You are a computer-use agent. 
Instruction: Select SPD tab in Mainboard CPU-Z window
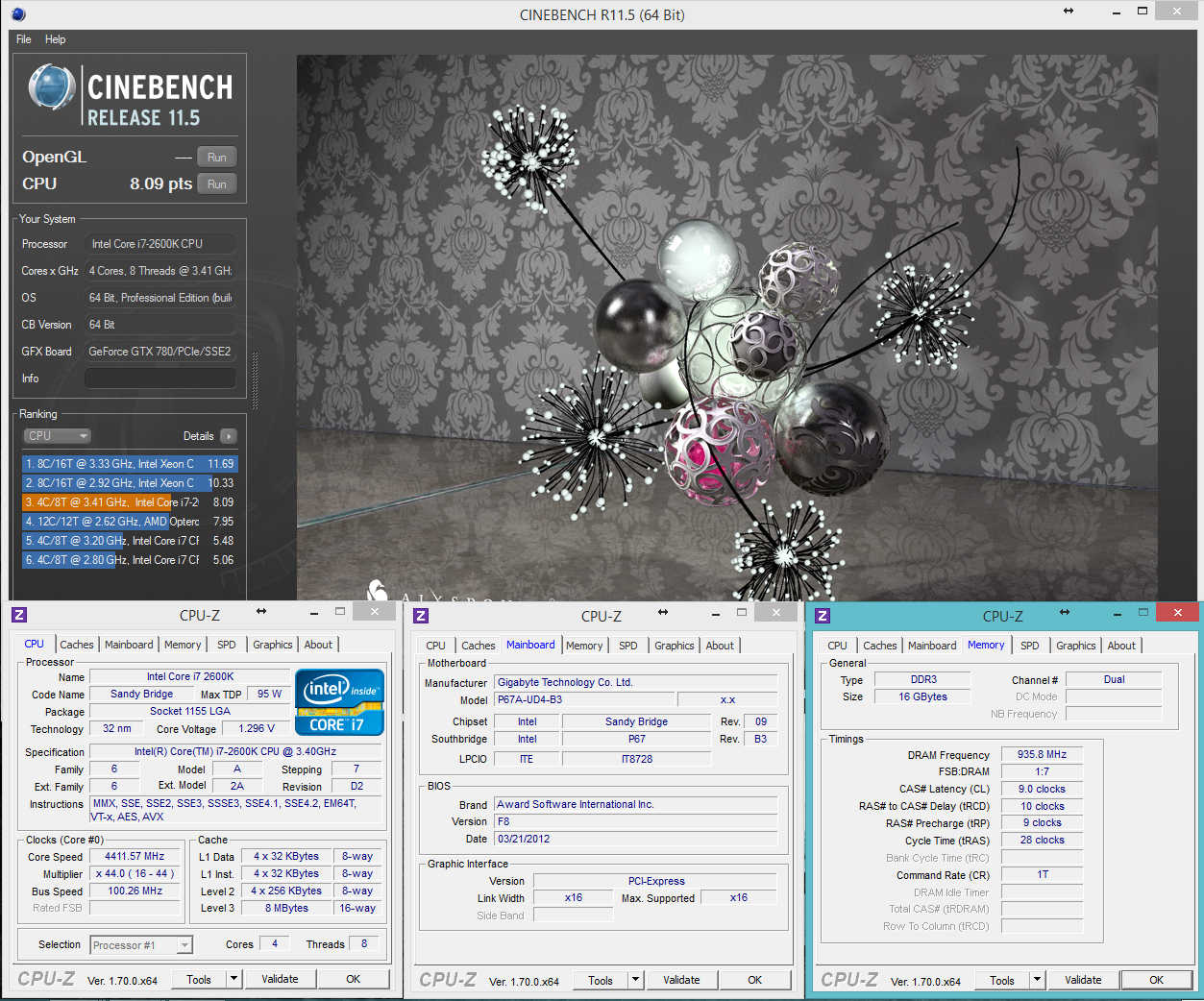click(x=628, y=646)
